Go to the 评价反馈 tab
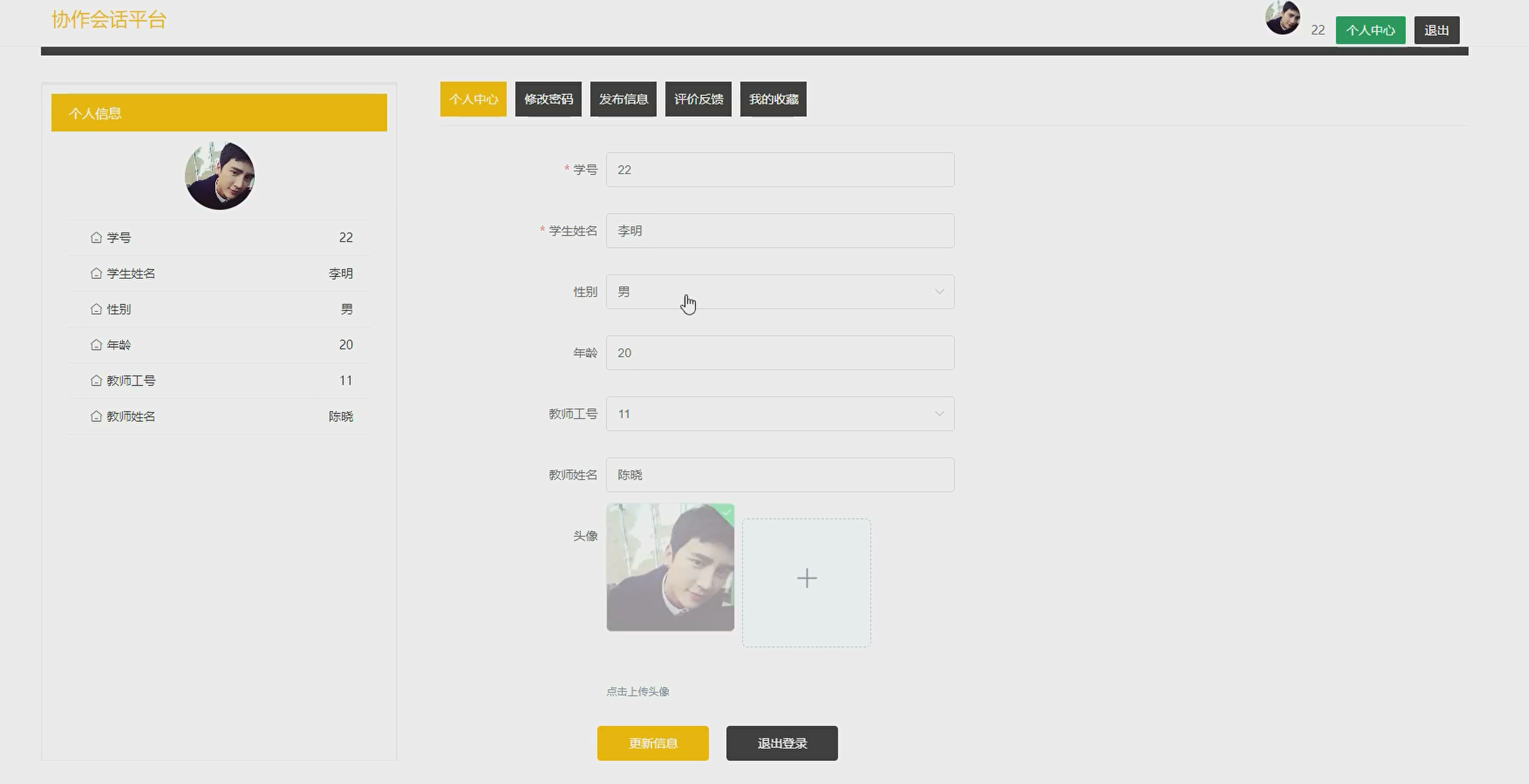 pyautogui.click(x=698, y=99)
